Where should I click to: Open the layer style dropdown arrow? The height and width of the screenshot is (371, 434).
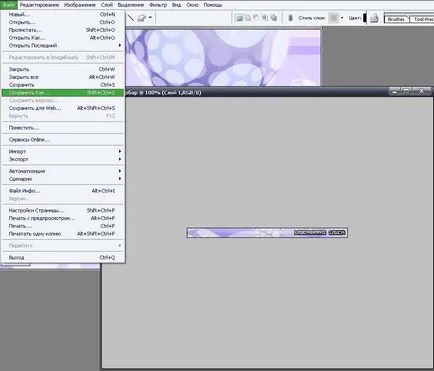[x=342, y=18]
